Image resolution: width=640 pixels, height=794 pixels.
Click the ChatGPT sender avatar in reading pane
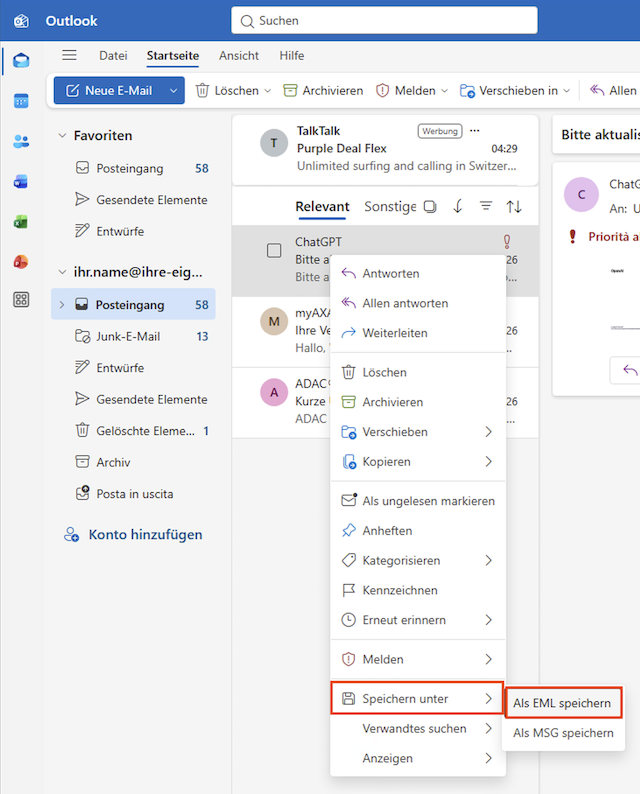click(581, 194)
